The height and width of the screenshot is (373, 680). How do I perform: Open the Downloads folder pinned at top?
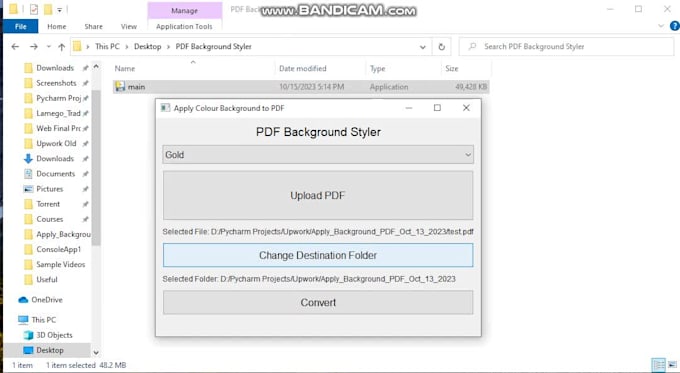tap(55, 68)
